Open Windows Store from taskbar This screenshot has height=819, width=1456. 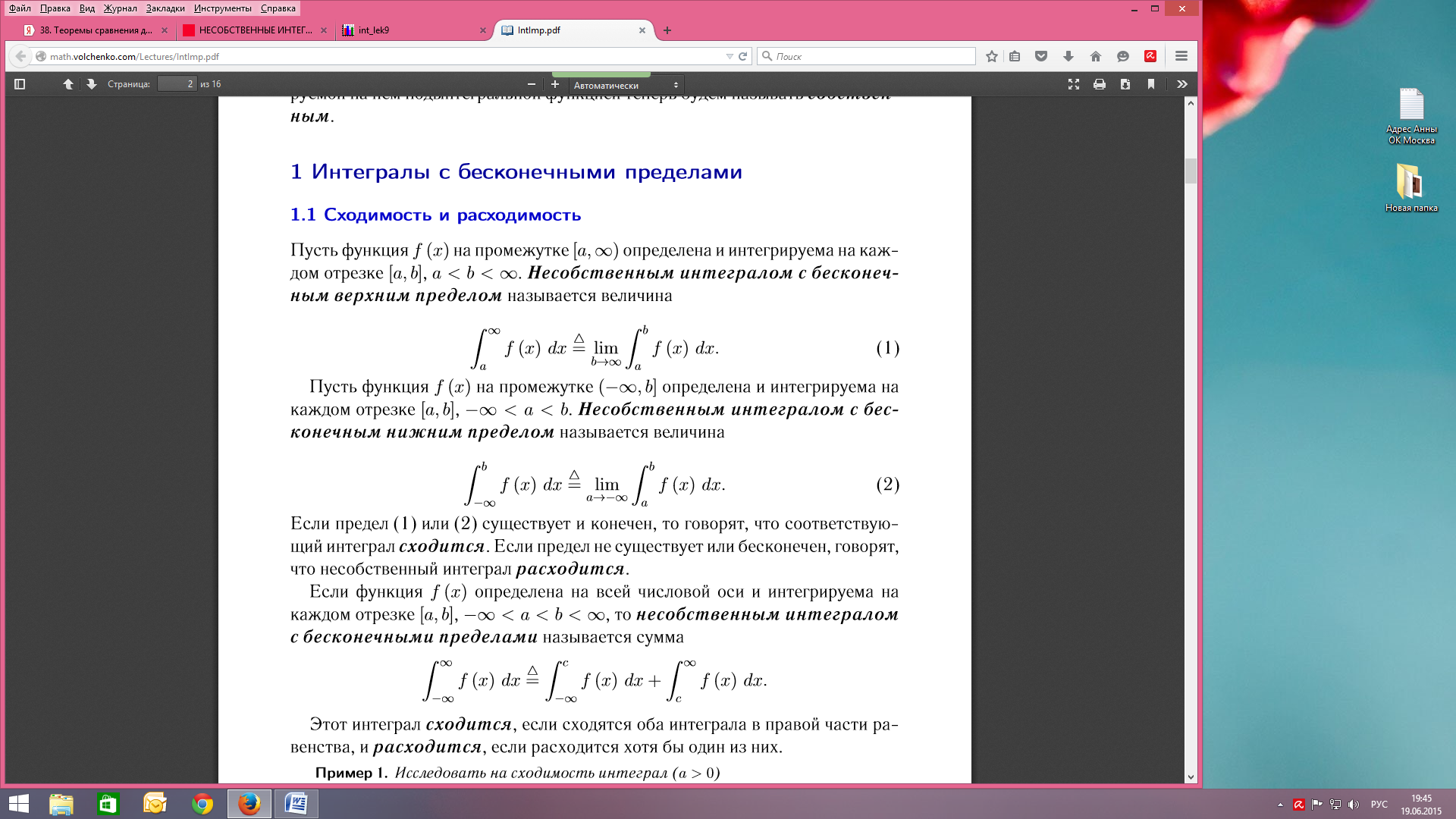tap(108, 804)
